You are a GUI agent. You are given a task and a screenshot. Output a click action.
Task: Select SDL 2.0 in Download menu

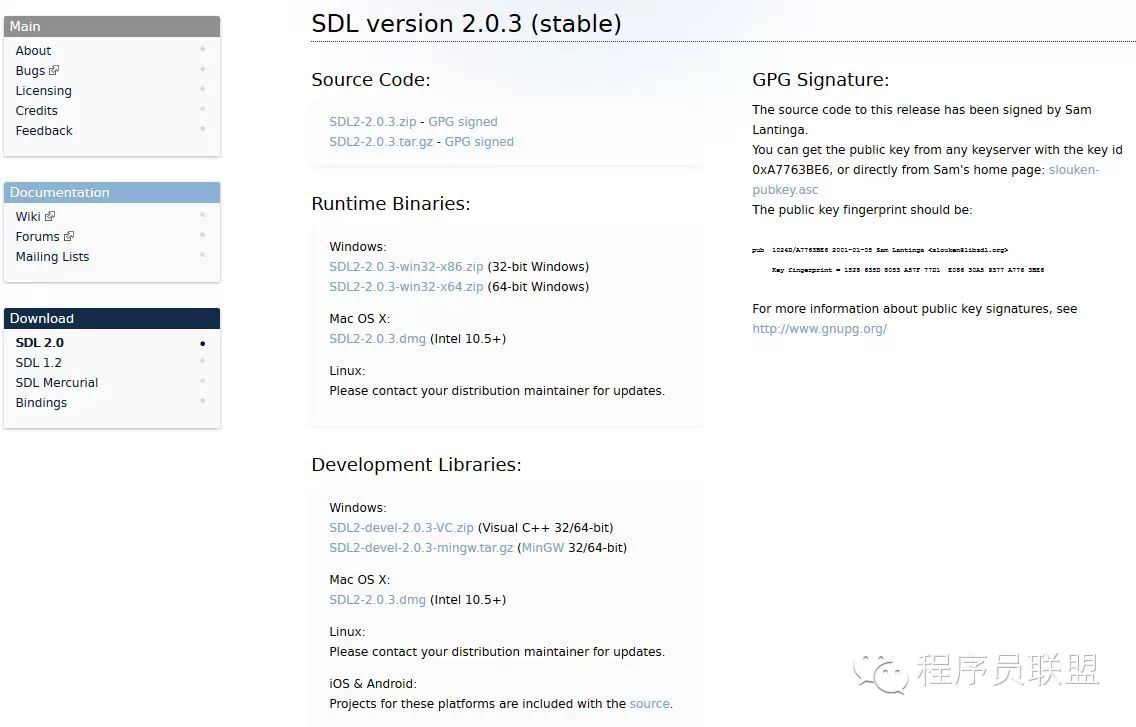[40, 343]
